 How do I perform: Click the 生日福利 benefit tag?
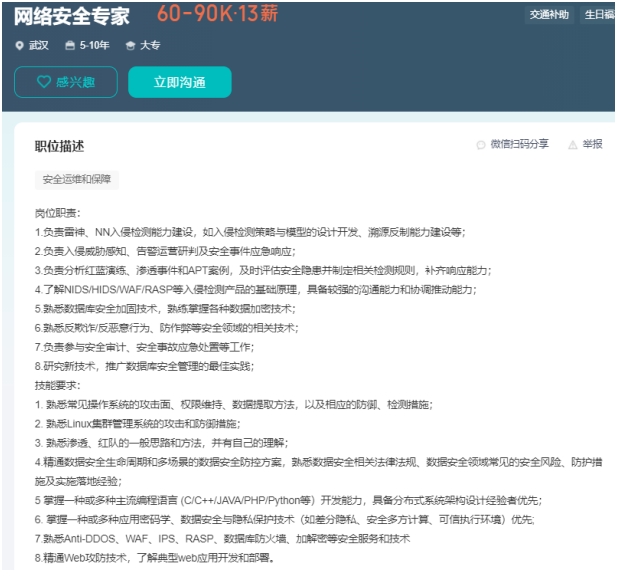599,15
